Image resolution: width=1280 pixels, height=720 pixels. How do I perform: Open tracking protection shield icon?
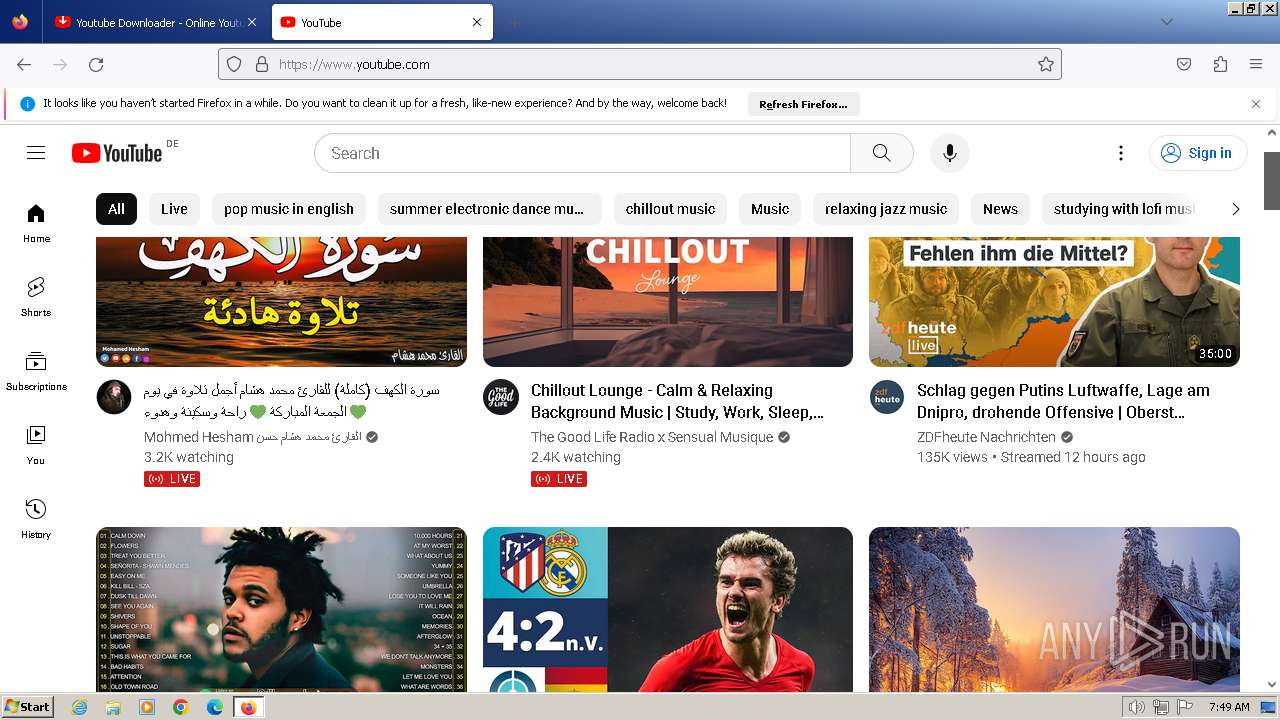click(234, 64)
